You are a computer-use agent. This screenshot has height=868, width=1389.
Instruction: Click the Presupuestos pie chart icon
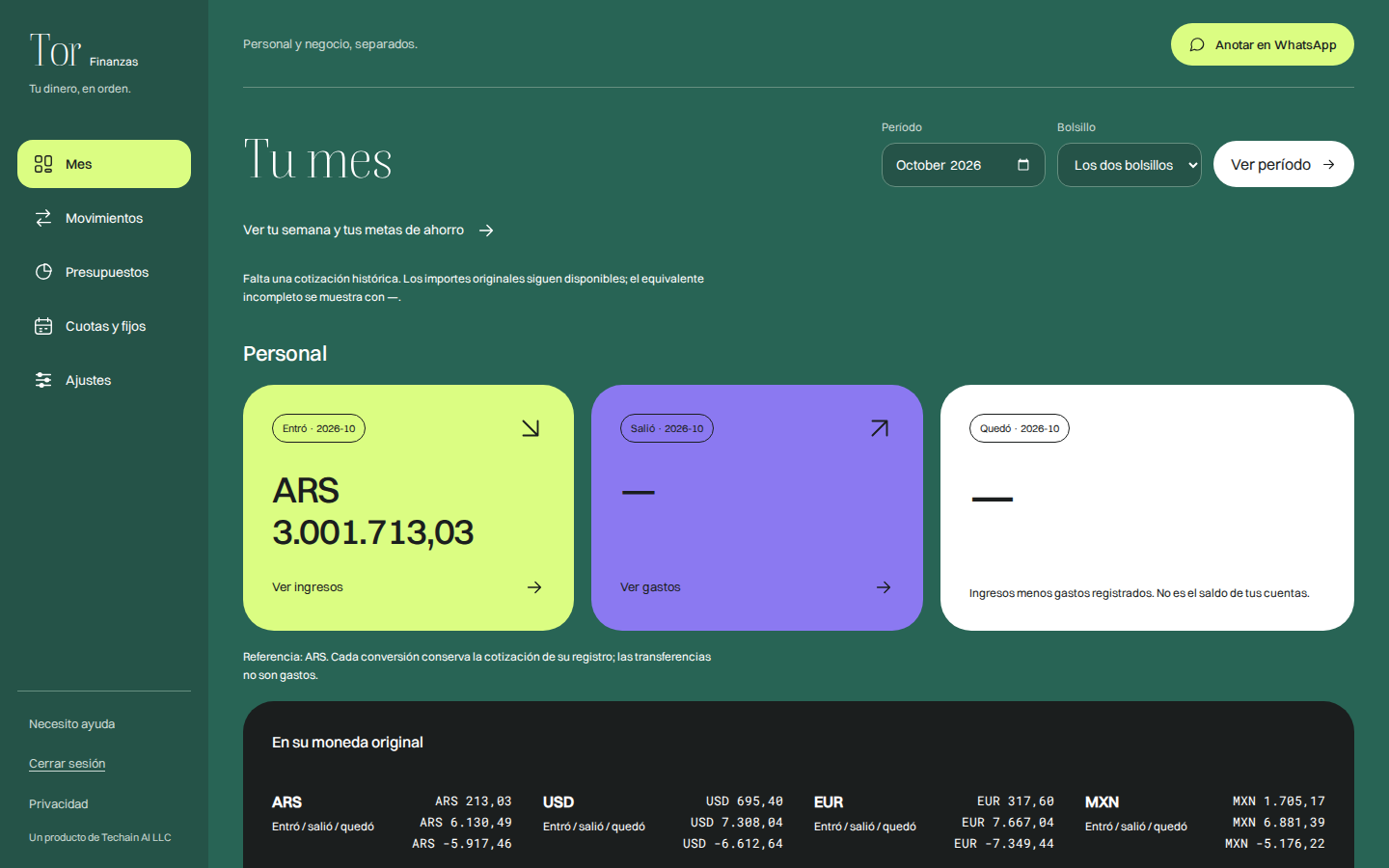pos(43,272)
